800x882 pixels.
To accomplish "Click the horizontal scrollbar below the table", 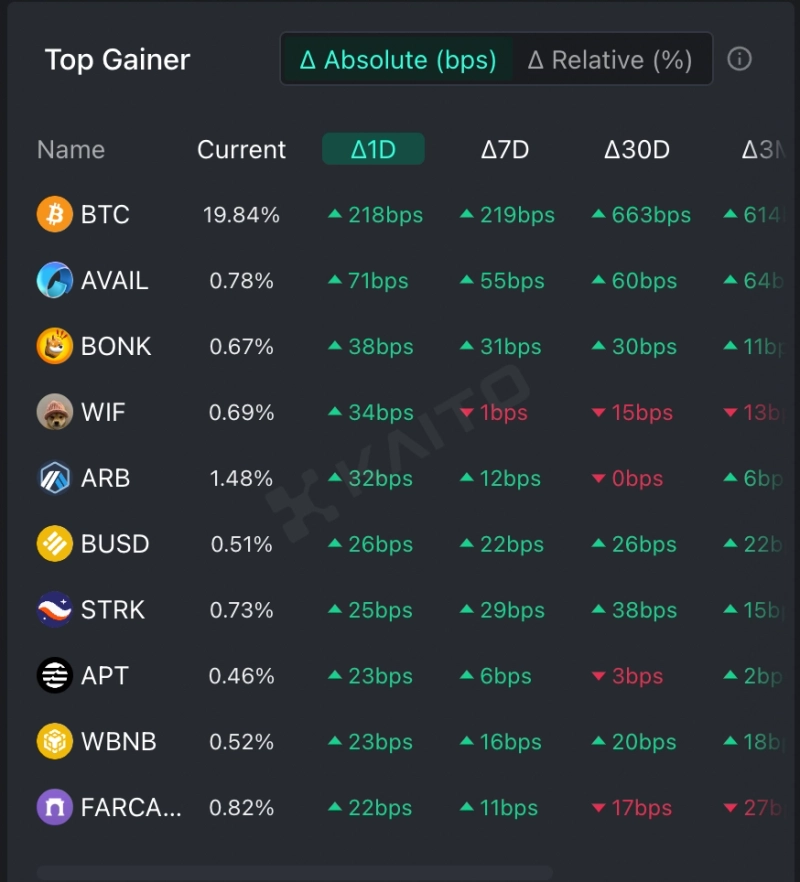I will pyautogui.click(x=295, y=872).
